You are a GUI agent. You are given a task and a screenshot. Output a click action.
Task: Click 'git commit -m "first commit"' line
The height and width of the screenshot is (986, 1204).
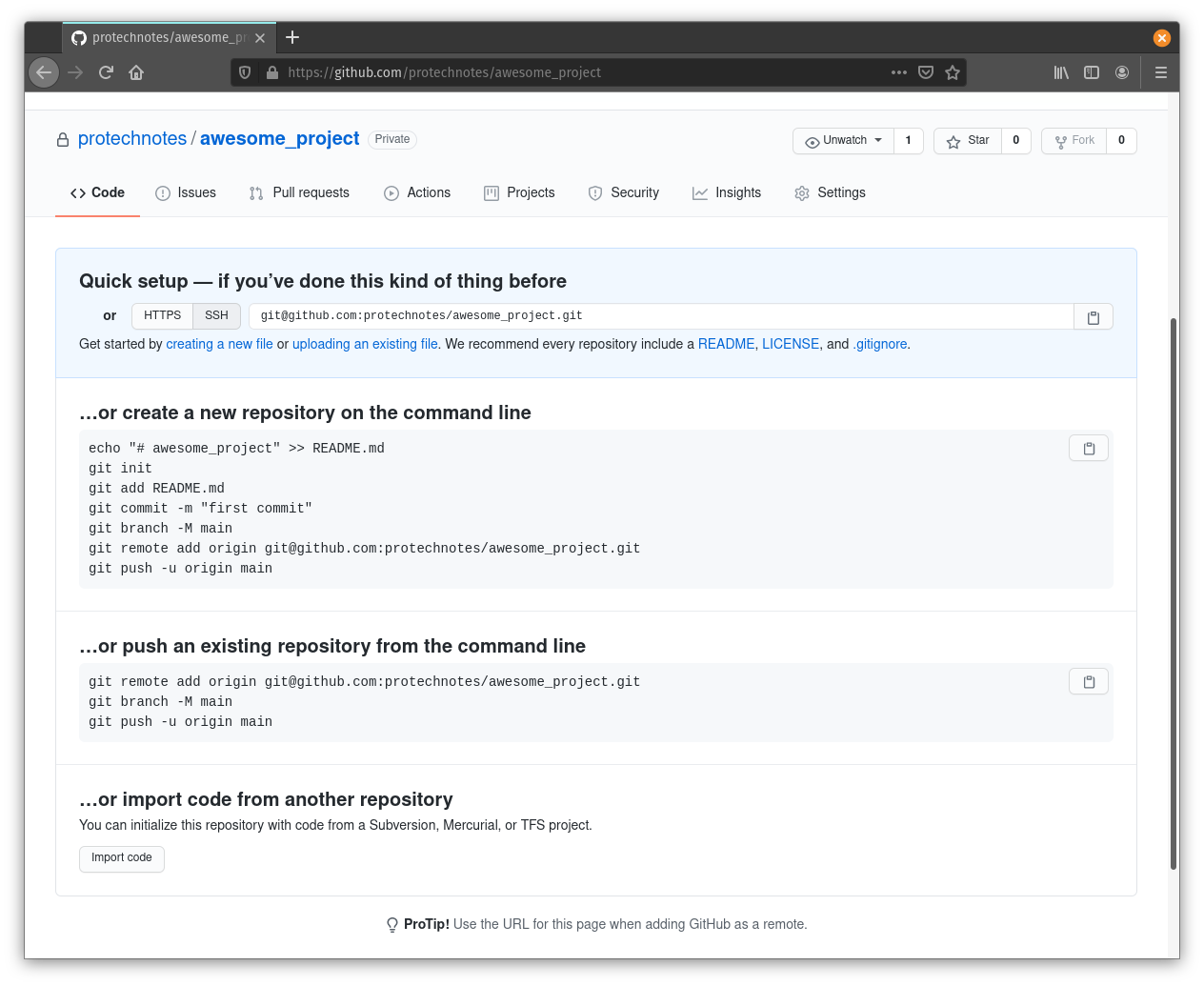200,509
